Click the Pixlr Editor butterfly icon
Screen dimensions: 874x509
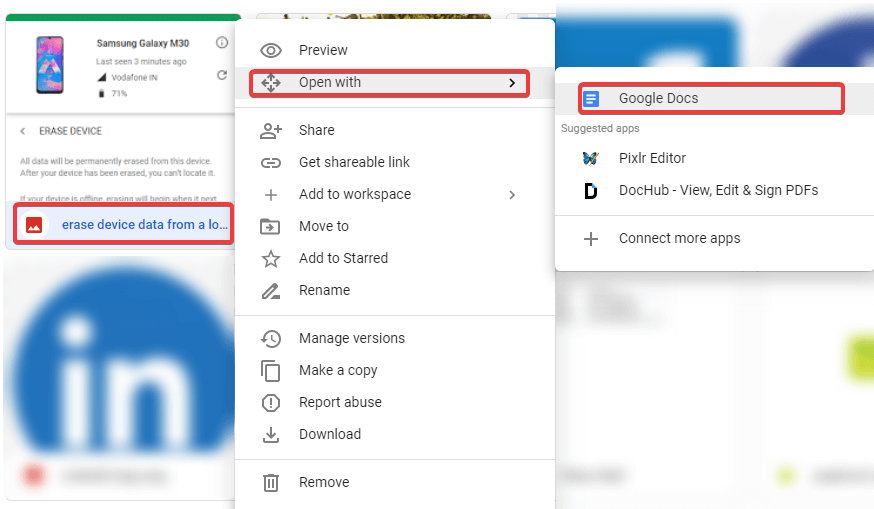[x=591, y=159]
